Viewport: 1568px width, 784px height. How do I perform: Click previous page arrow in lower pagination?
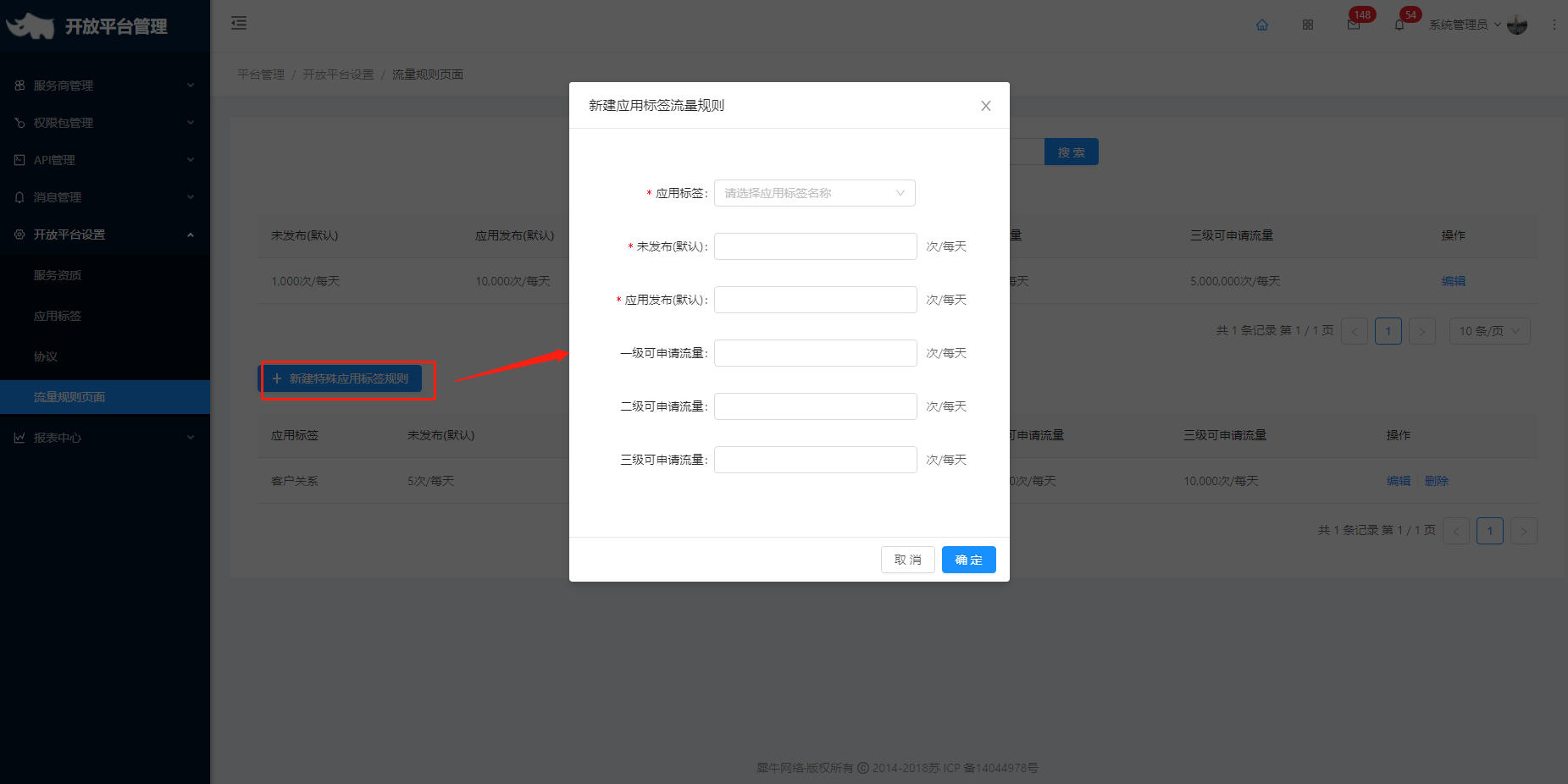coord(1456,531)
